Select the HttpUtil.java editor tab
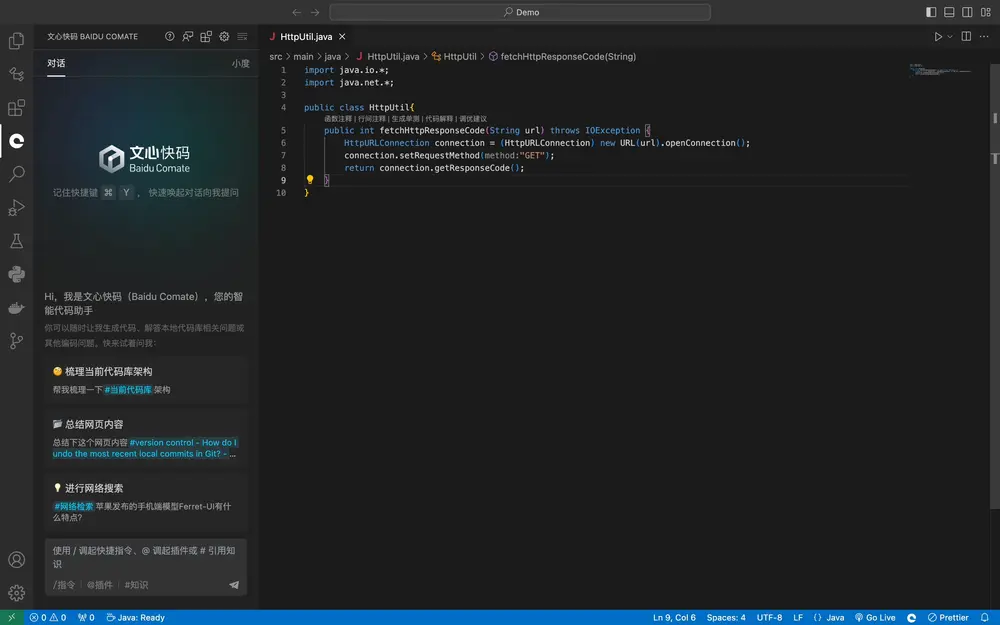This screenshot has width=1000, height=625. click(x=305, y=37)
